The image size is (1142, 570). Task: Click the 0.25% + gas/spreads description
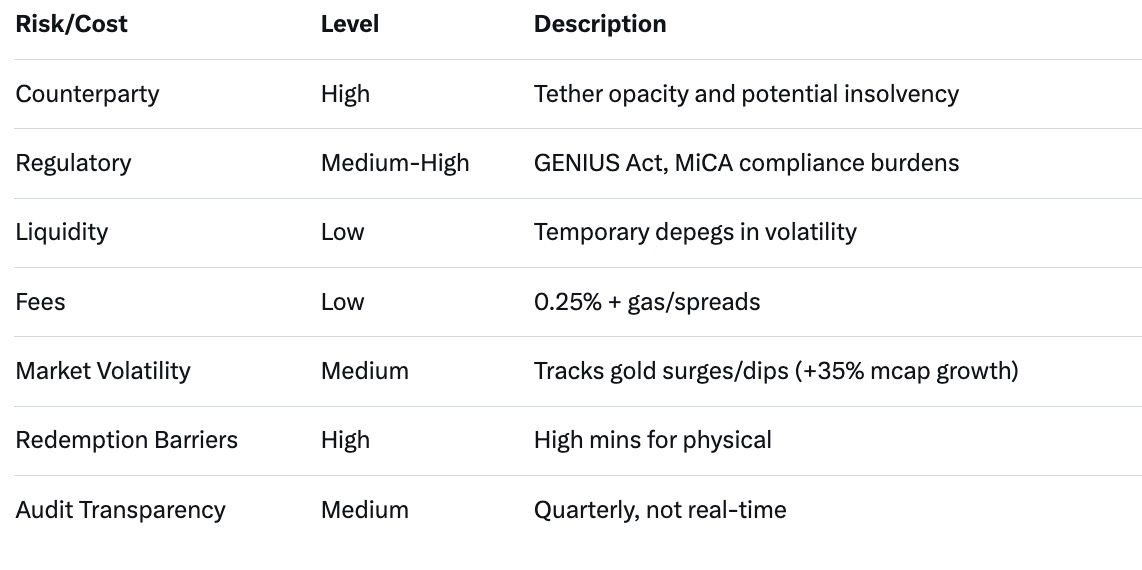[x=647, y=302]
